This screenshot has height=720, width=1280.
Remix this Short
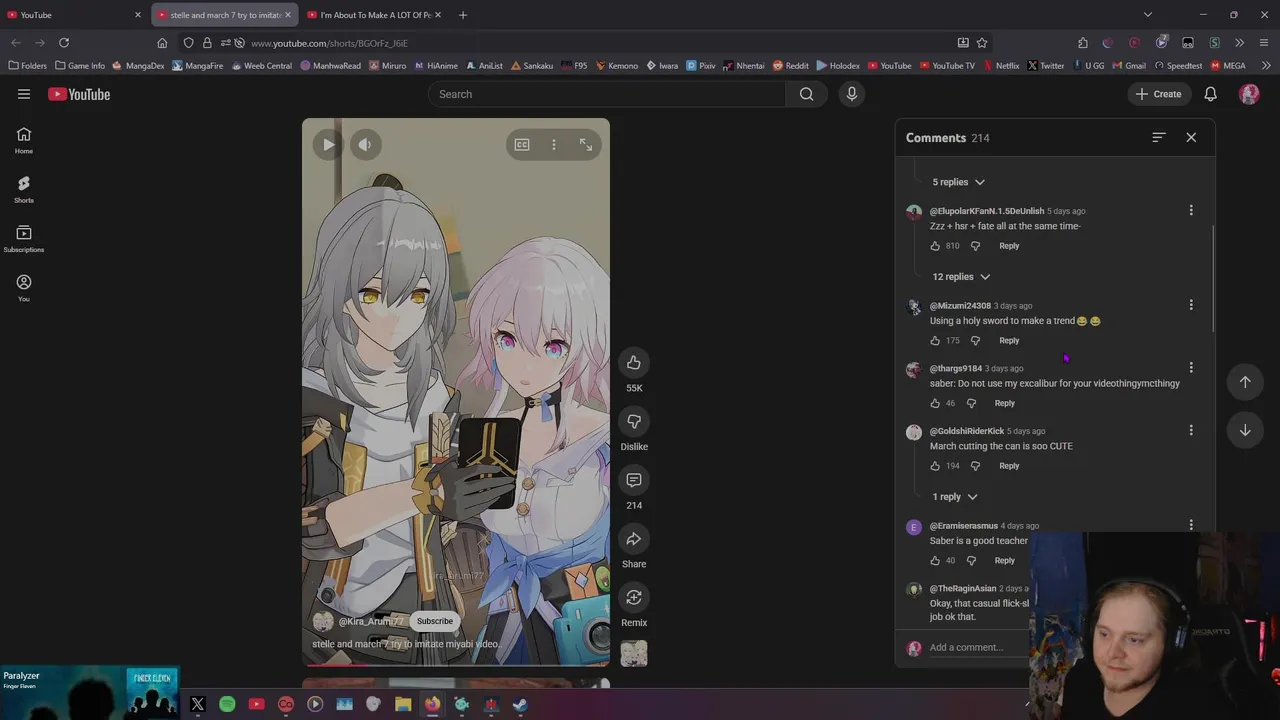[634, 597]
